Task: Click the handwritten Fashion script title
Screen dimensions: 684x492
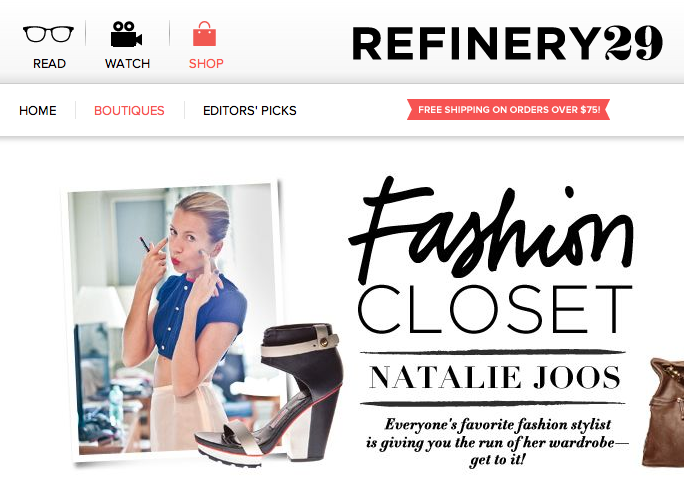Action: (492, 231)
